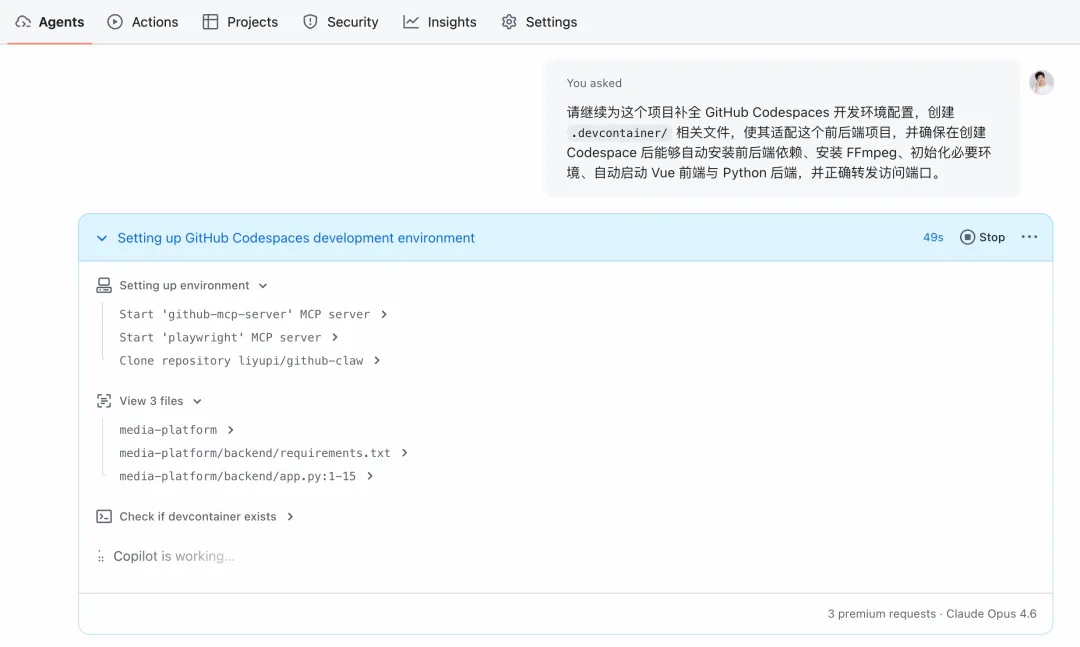Open the Security tab
This screenshot has width=1080, height=647.
(x=340, y=22)
